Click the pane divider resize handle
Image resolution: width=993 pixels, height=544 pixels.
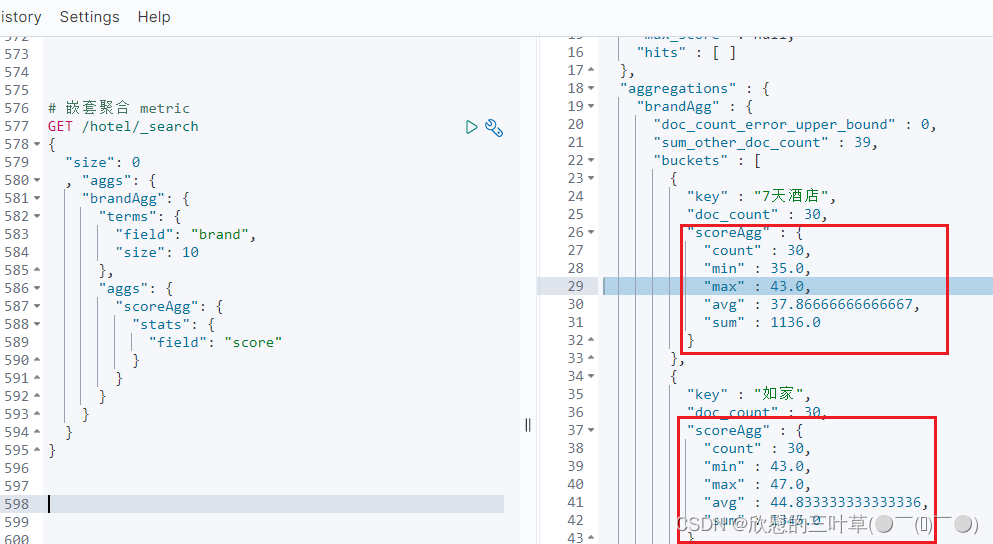coord(528,425)
